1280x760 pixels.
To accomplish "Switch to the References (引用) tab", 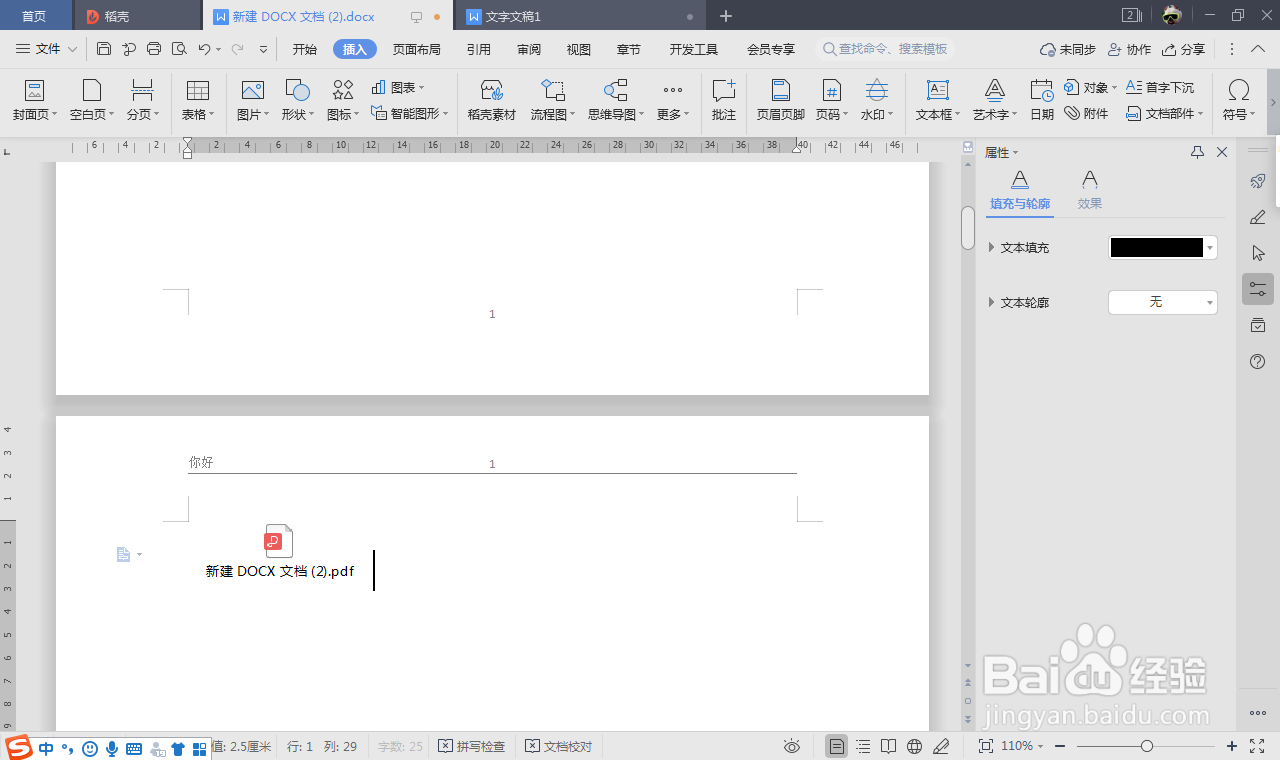I will point(478,49).
